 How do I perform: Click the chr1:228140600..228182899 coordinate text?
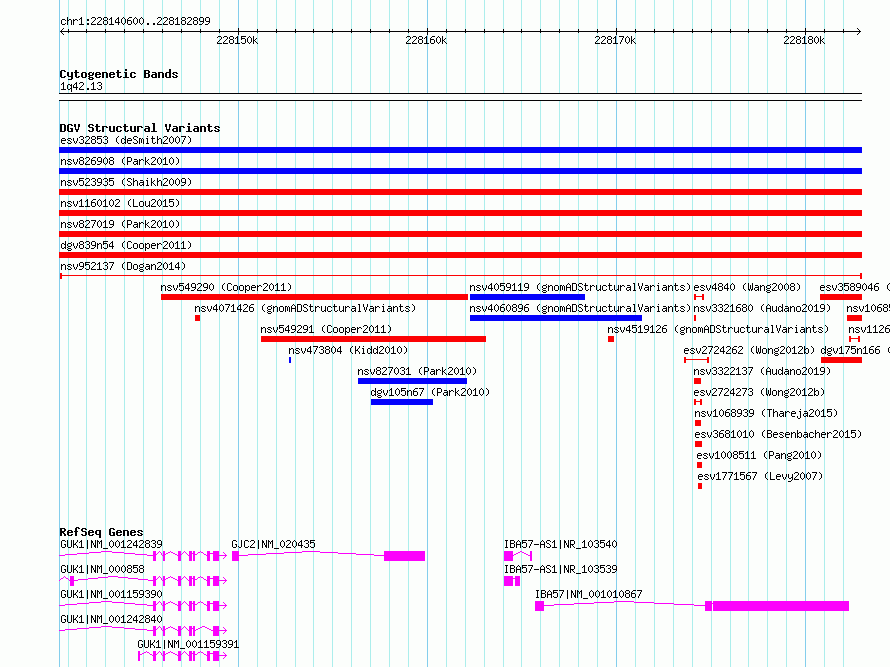(135, 21)
